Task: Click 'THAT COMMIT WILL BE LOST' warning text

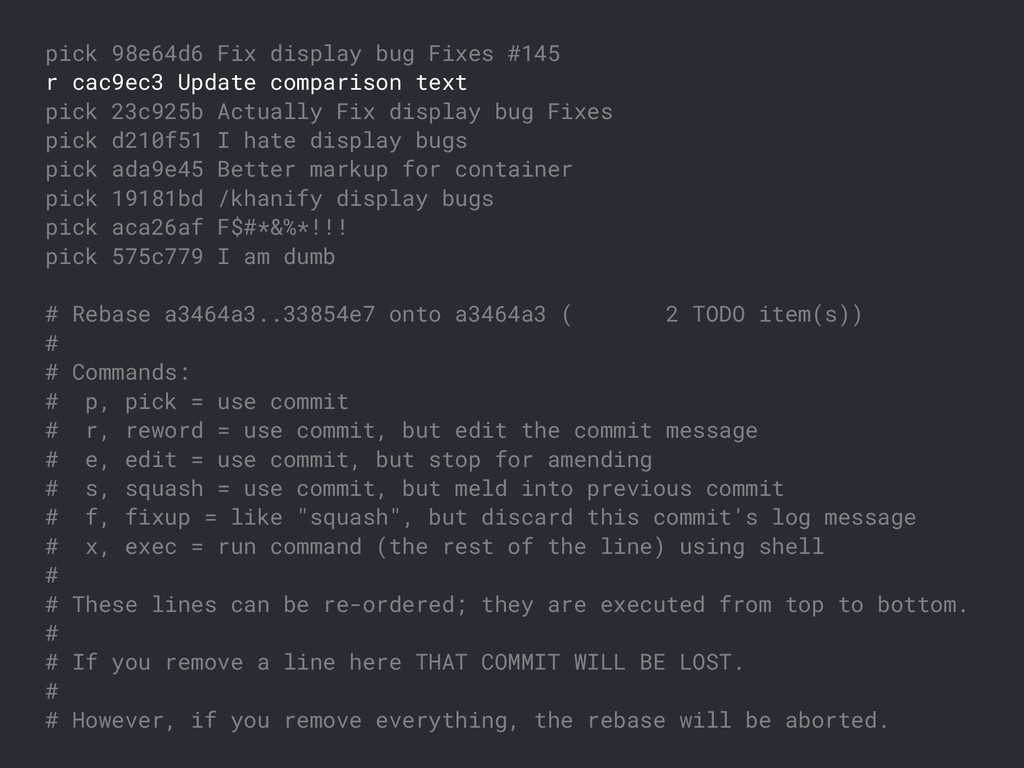Action: 573,662
